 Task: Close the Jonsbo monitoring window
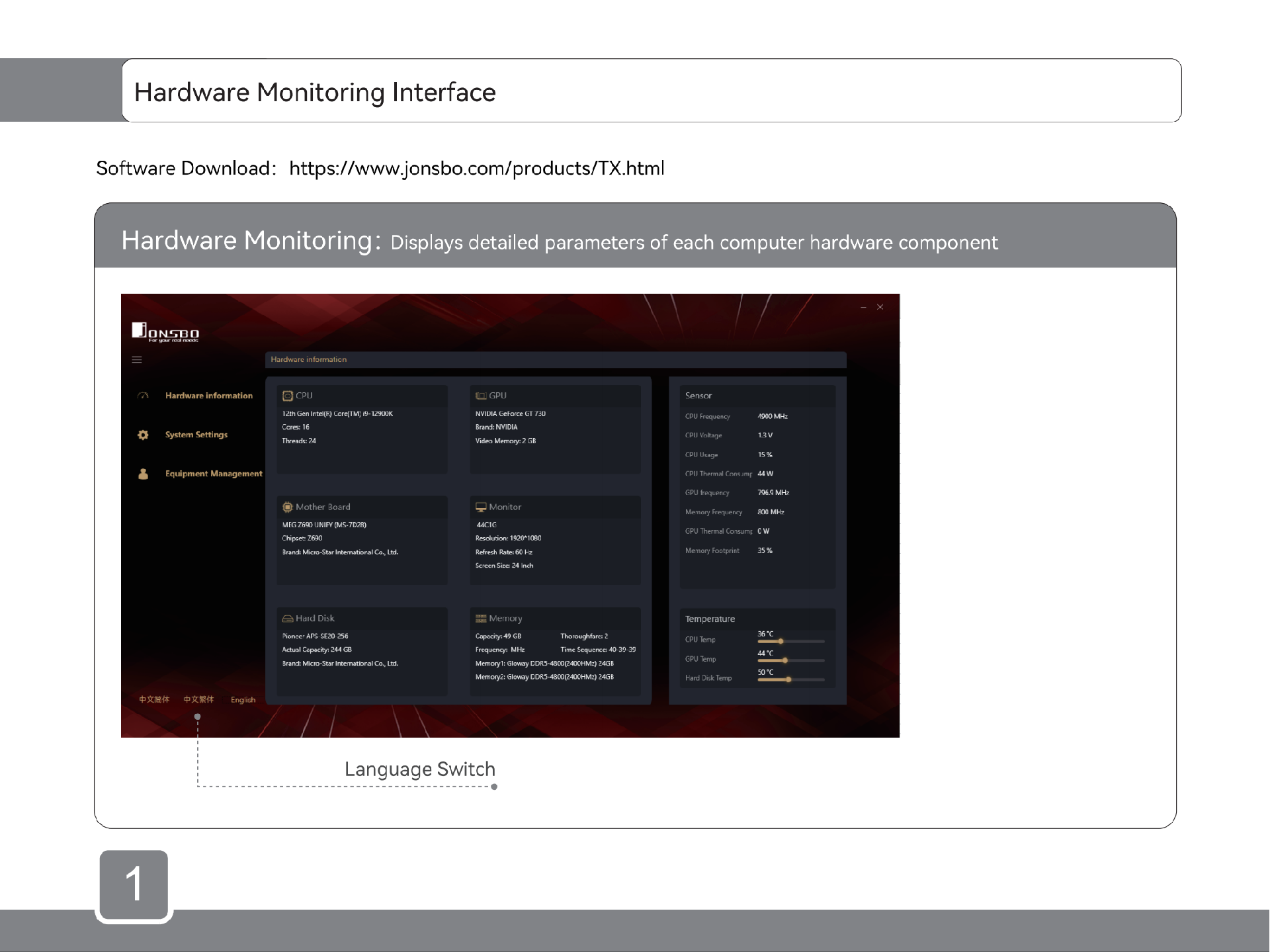[880, 307]
